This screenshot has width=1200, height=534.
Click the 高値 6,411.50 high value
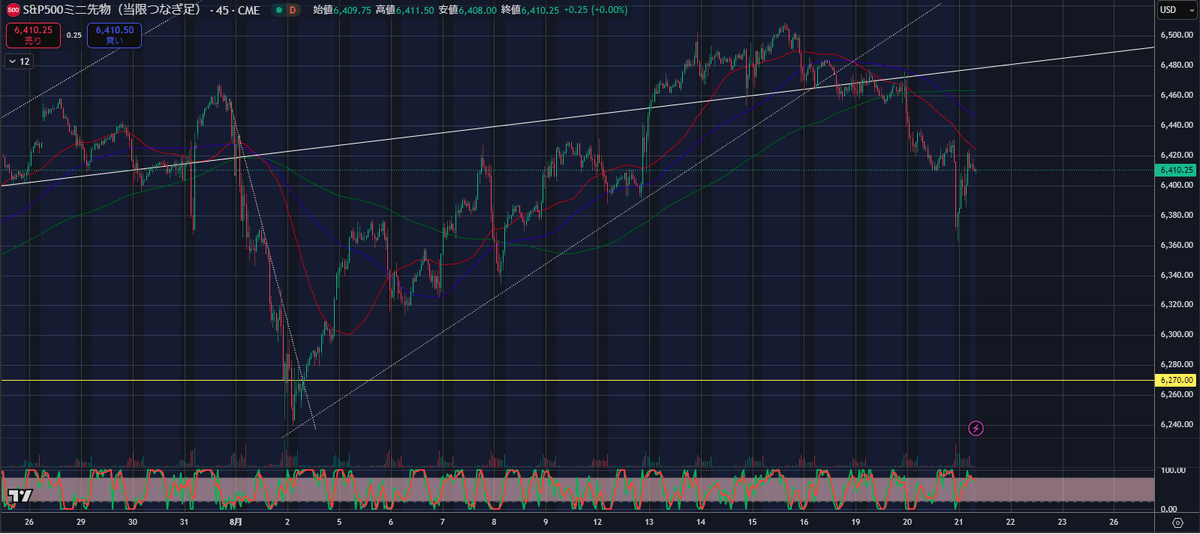(403, 10)
